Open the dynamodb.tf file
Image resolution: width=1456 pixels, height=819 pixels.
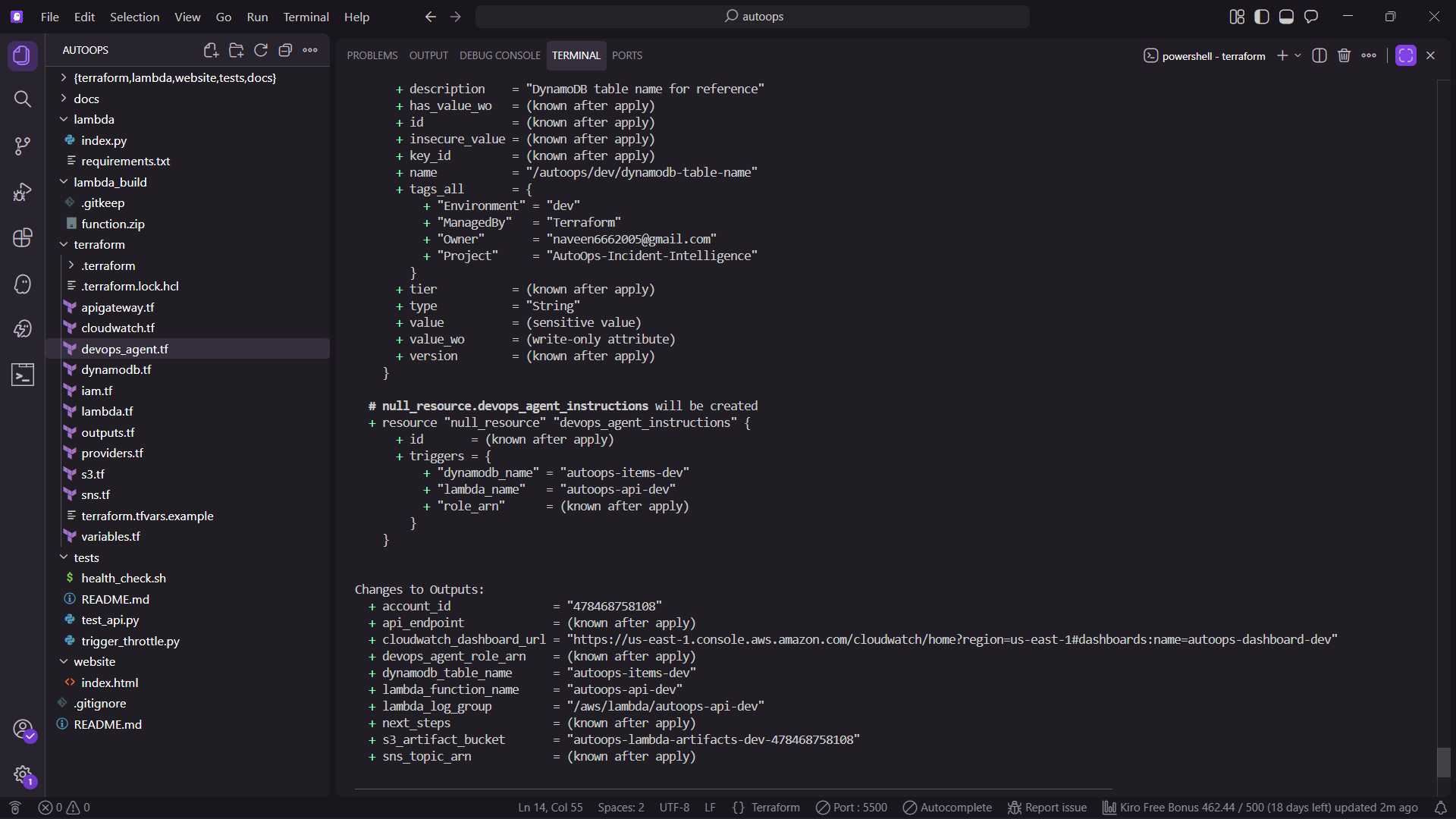[116, 369]
